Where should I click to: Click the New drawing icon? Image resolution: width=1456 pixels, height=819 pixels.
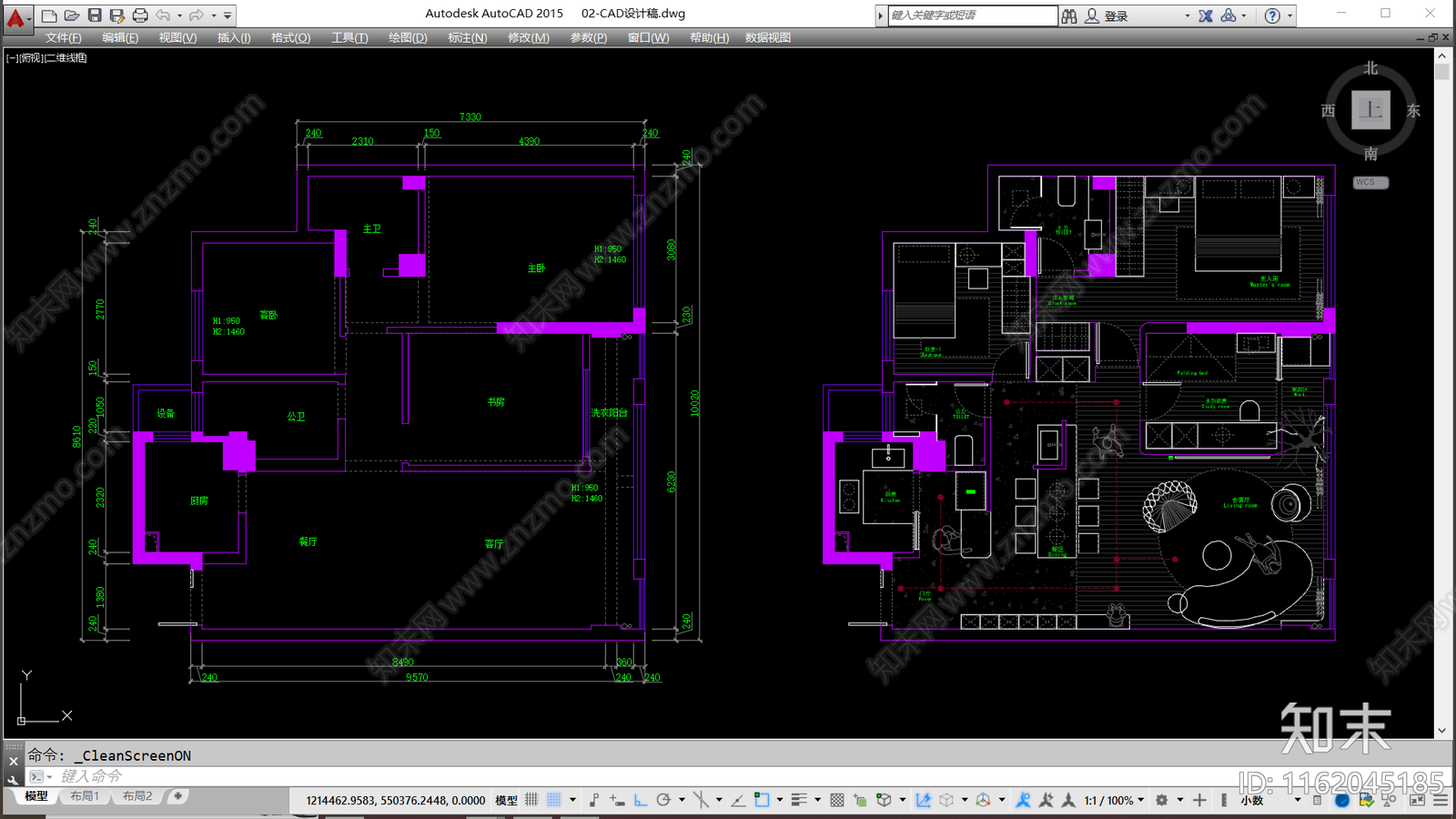click(49, 15)
